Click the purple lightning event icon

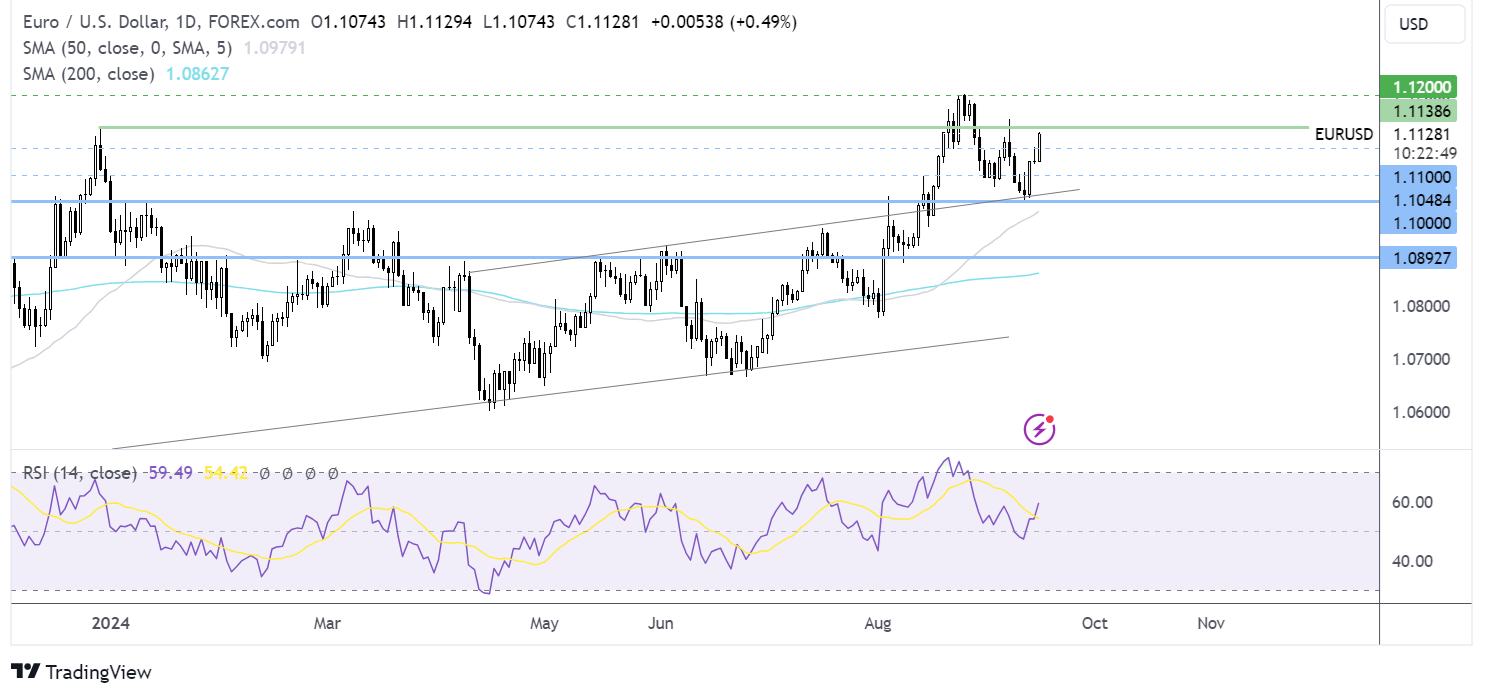1040,430
